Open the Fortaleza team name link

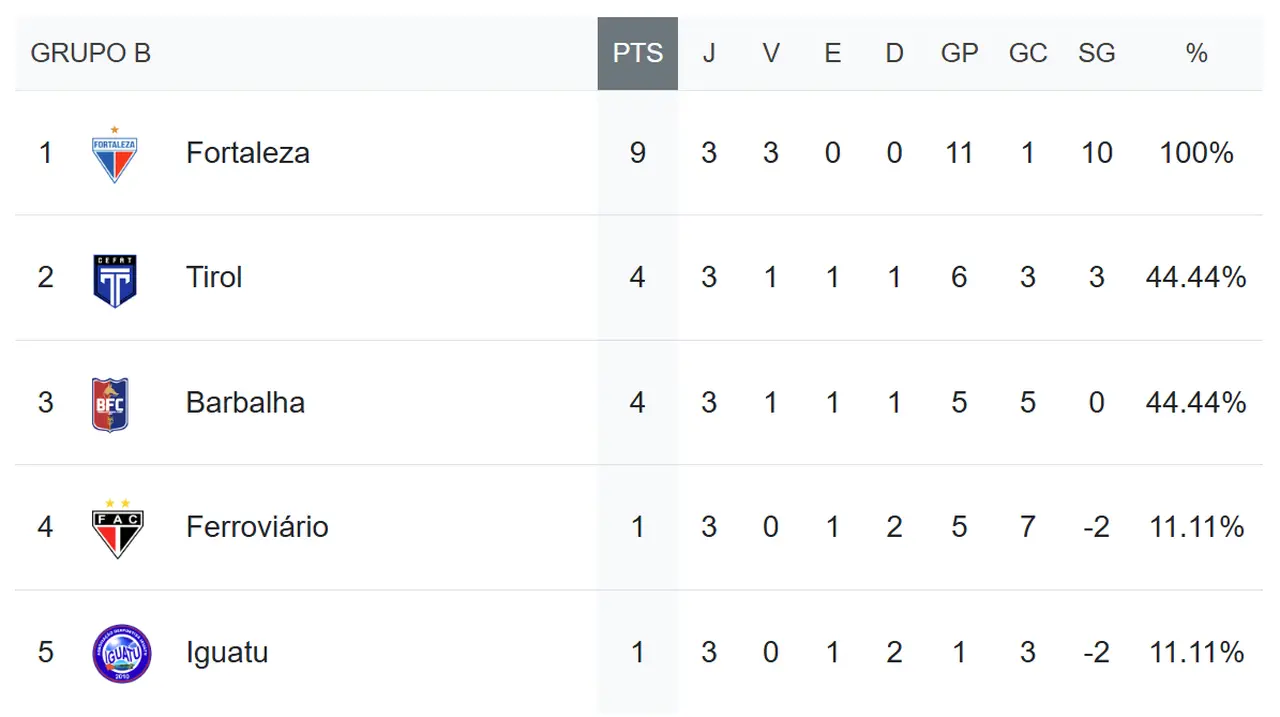pos(247,153)
